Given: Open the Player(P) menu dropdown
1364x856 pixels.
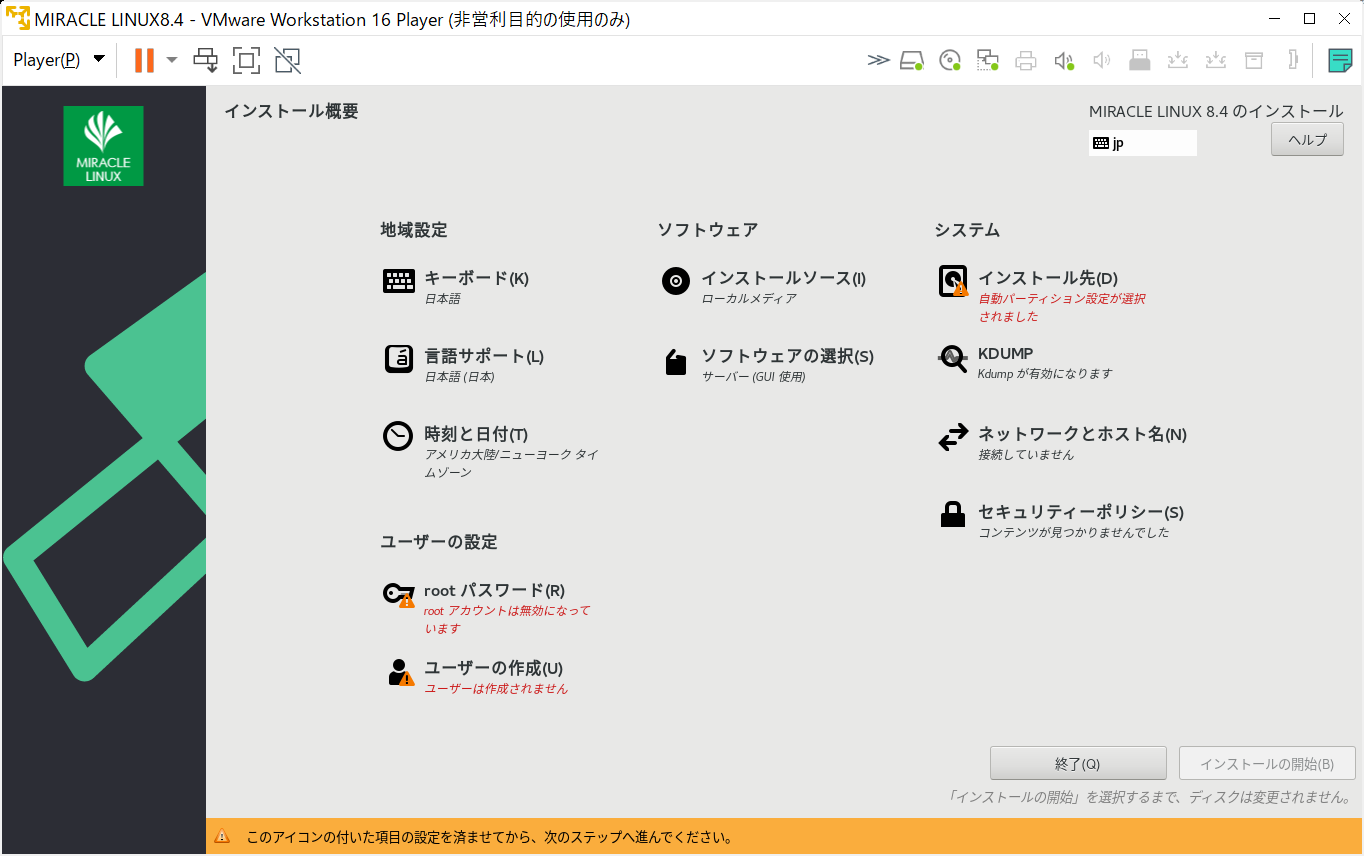Looking at the screenshot, I should tap(58, 60).
